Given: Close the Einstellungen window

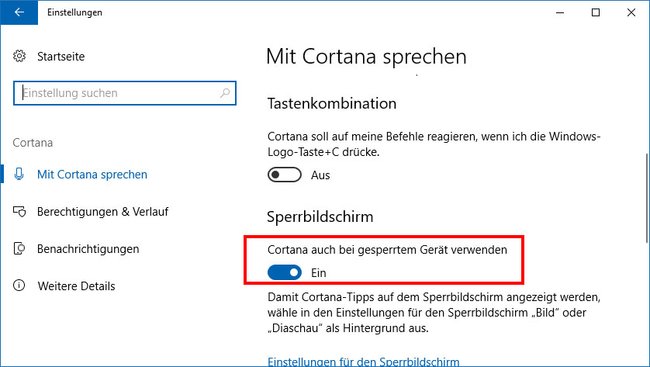Looking at the screenshot, I should point(631,12).
